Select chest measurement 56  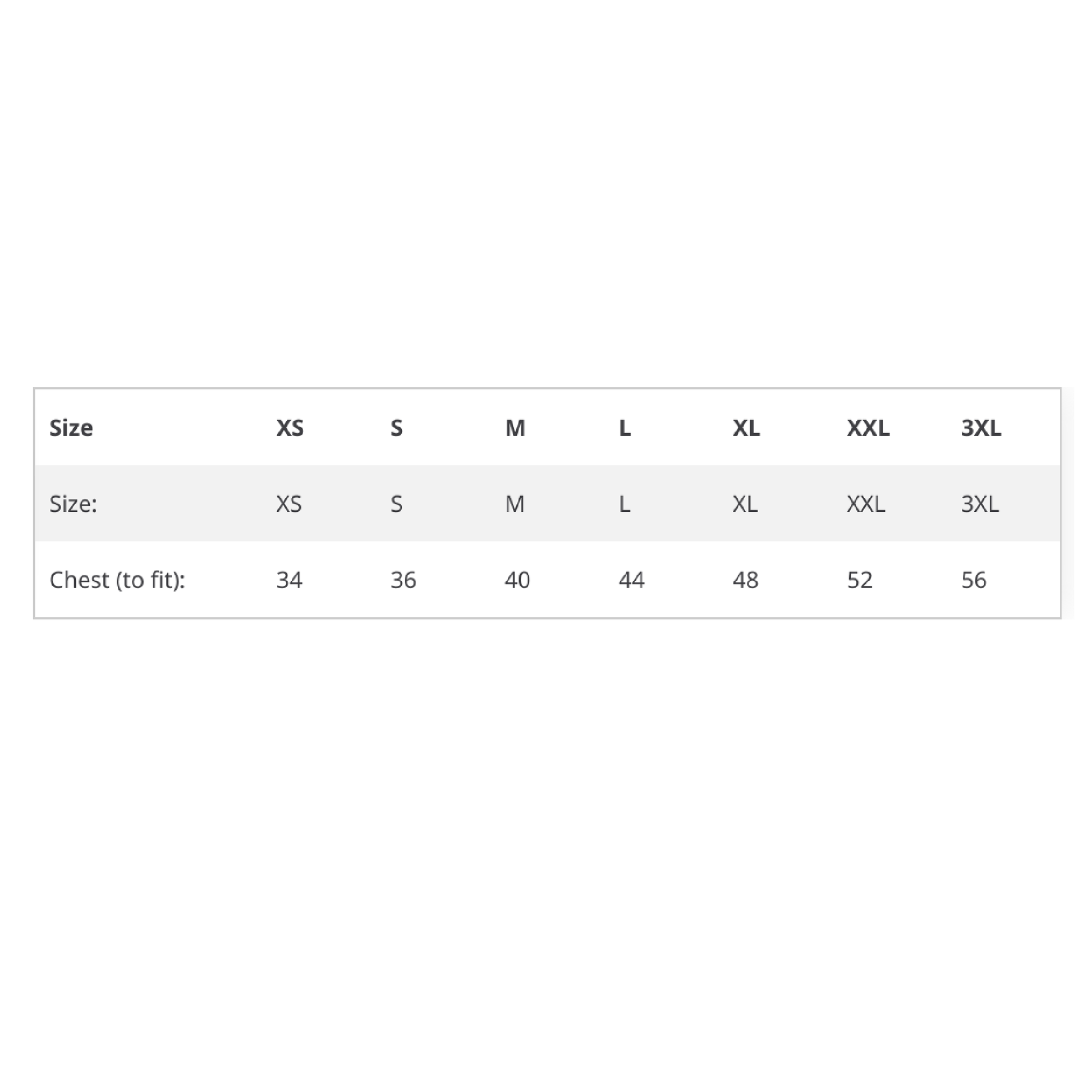click(x=974, y=580)
